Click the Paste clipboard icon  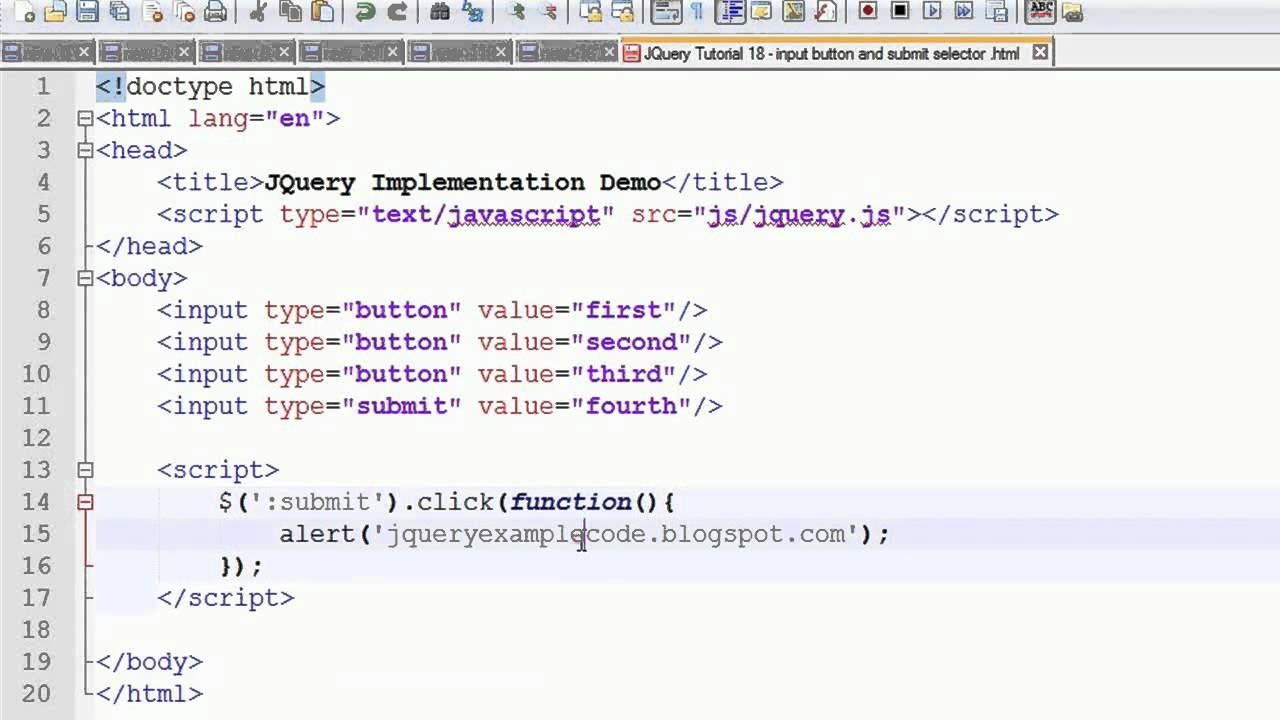click(322, 11)
